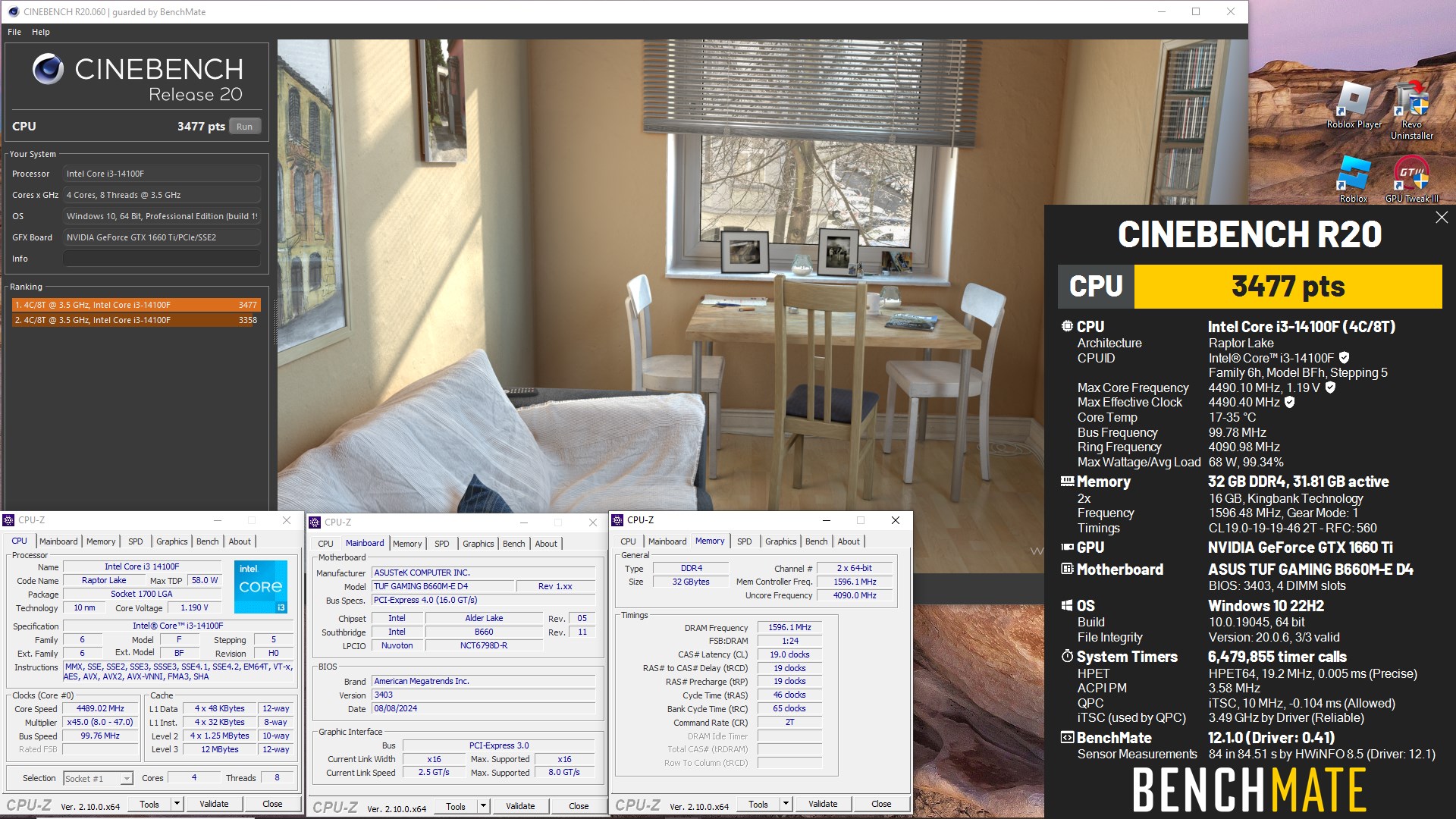Open the Revo Uninstaller desktop icon
Image resolution: width=1456 pixels, height=819 pixels.
pos(1411,110)
